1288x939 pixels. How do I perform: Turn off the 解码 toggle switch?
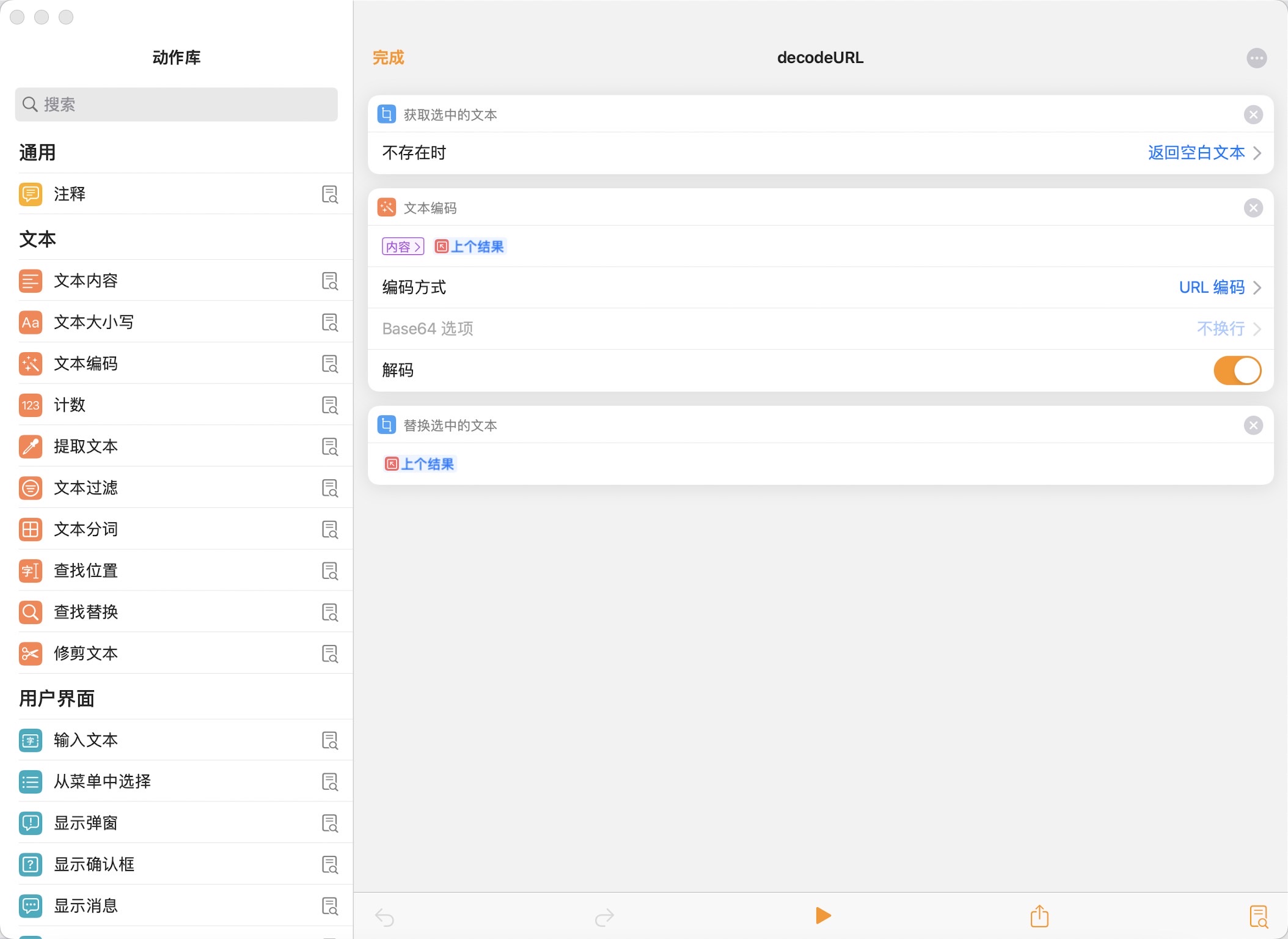point(1237,370)
